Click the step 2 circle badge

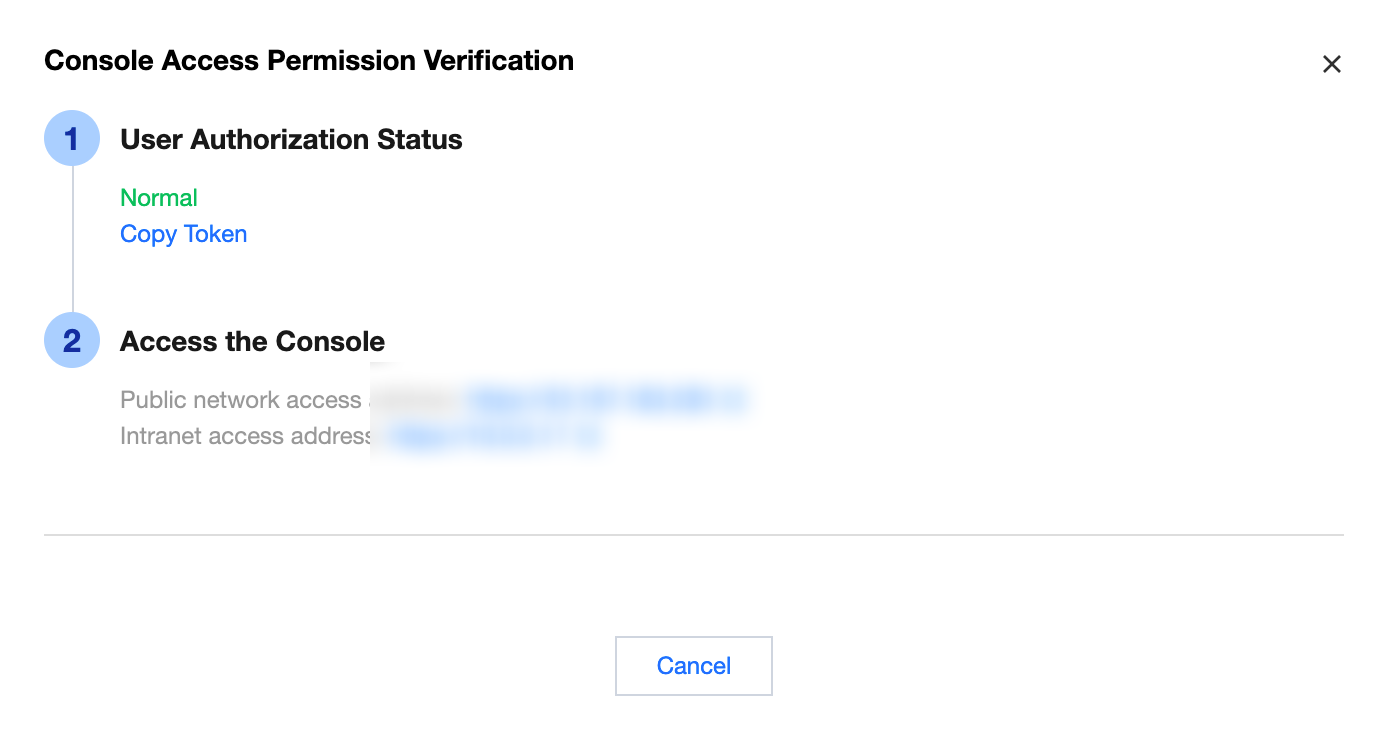tap(72, 340)
